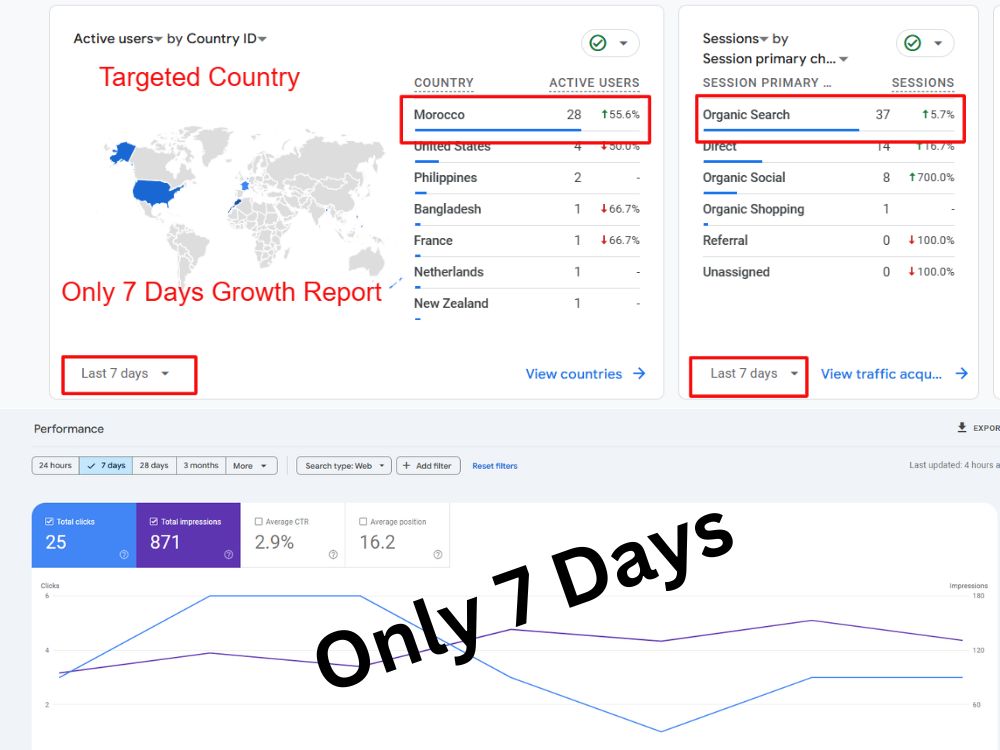The image size is (1000, 750).
Task: Select the Organic Shopping channel row
Action: pyautogui.click(x=828, y=209)
